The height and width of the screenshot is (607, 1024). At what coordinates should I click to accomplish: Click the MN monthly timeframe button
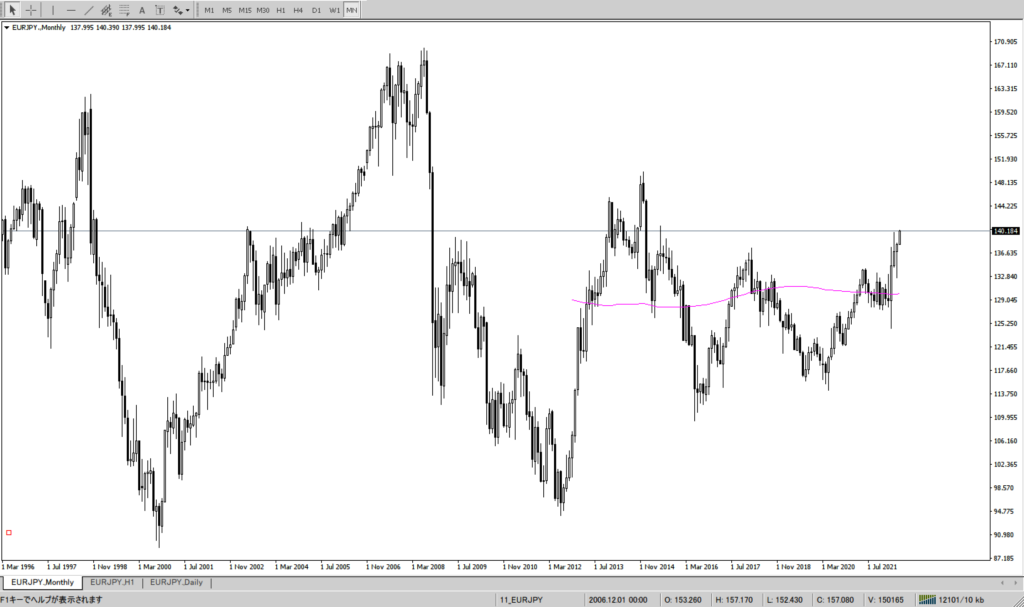pos(351,9)
